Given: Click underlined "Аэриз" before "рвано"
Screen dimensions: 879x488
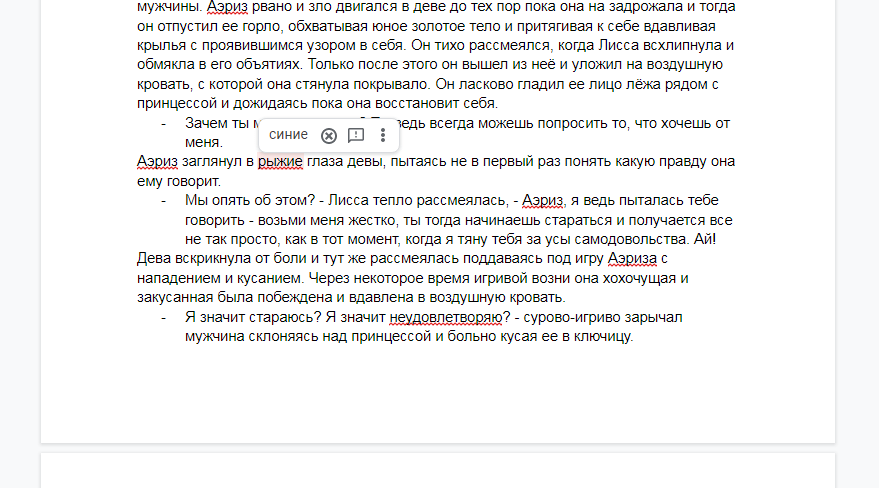Looking at the screenshot, I should pyautogui.click(x=227, y=7).
